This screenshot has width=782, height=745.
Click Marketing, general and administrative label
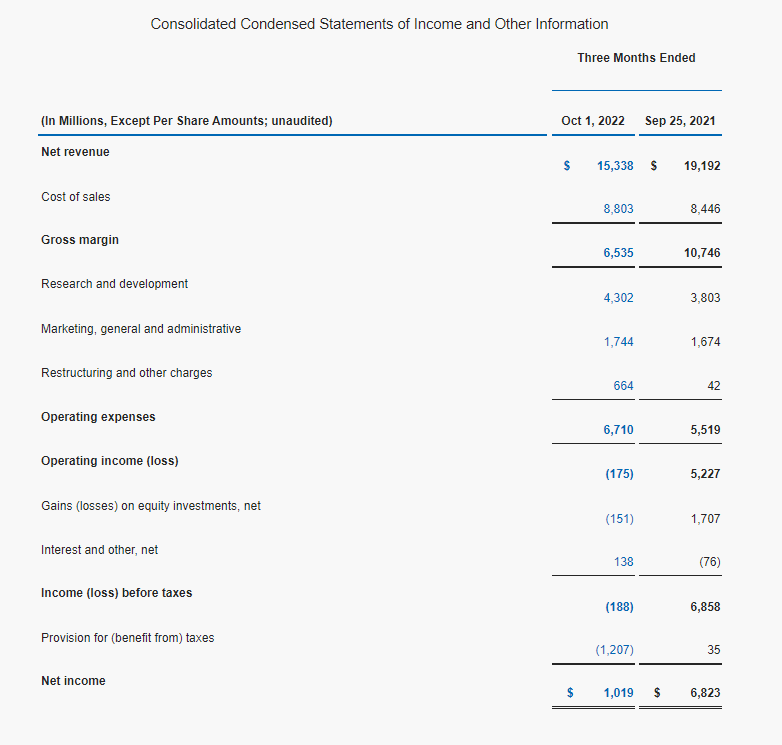point(141,329)
